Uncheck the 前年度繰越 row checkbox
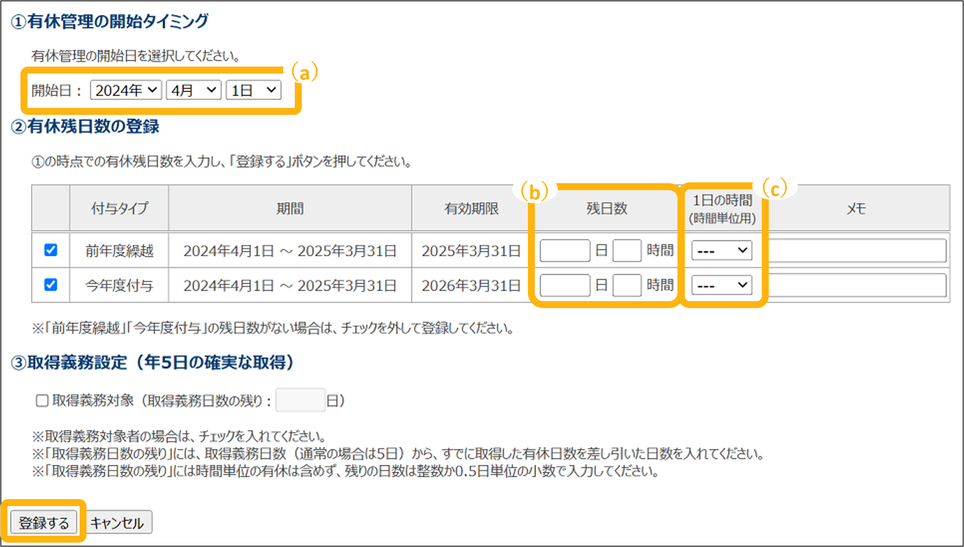The width and height of the screenshot is (964, 547). (51, 250)
